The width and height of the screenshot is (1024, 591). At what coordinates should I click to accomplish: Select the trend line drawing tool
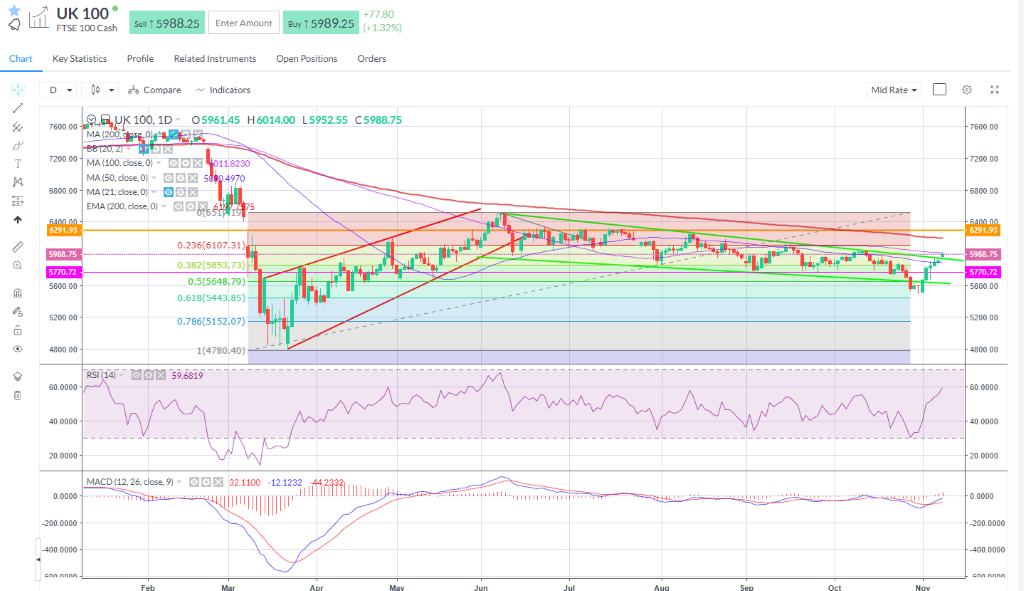18,108
